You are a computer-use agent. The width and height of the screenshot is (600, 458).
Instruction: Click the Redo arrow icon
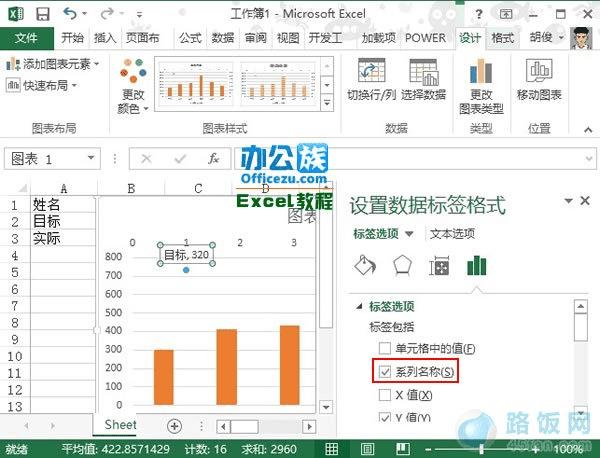(107, 14)
